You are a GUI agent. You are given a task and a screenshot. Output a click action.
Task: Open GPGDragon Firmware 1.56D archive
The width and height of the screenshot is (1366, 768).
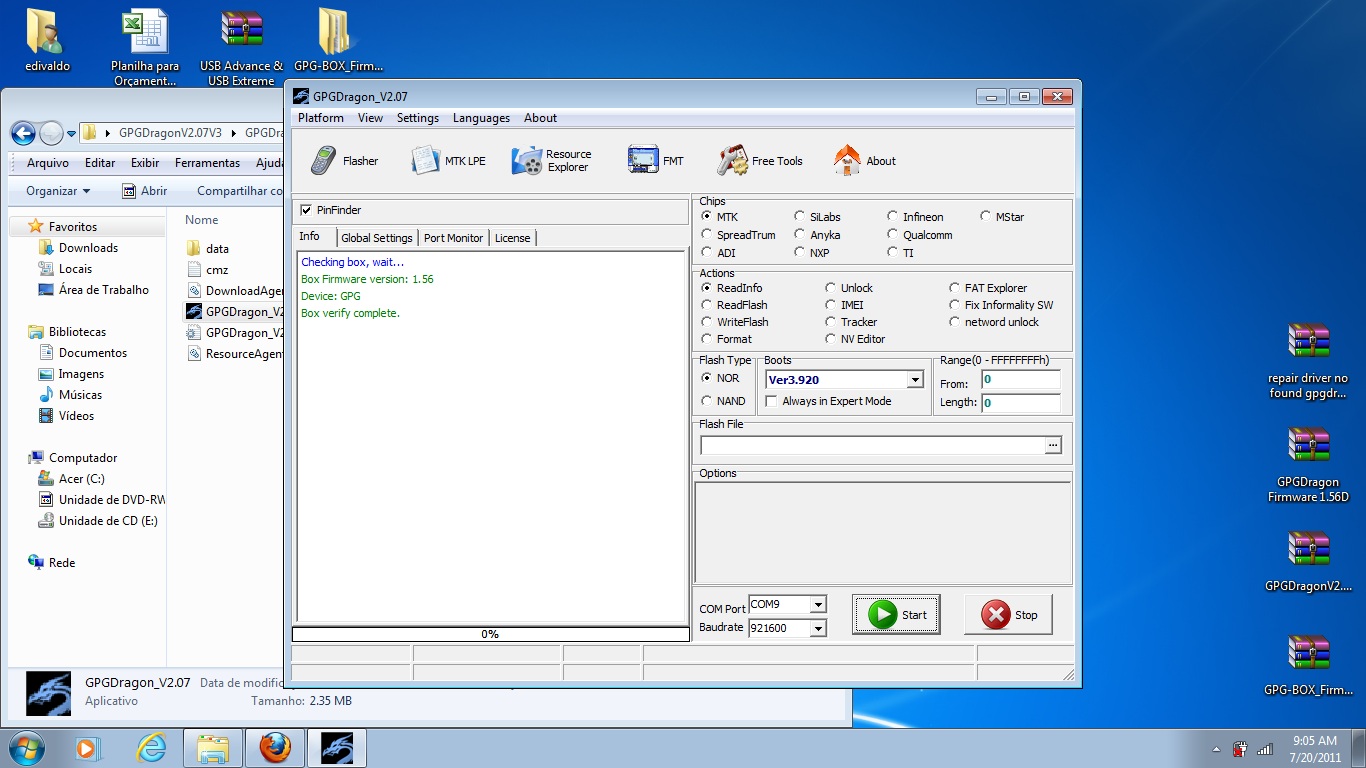click(x=1308, y=465)
